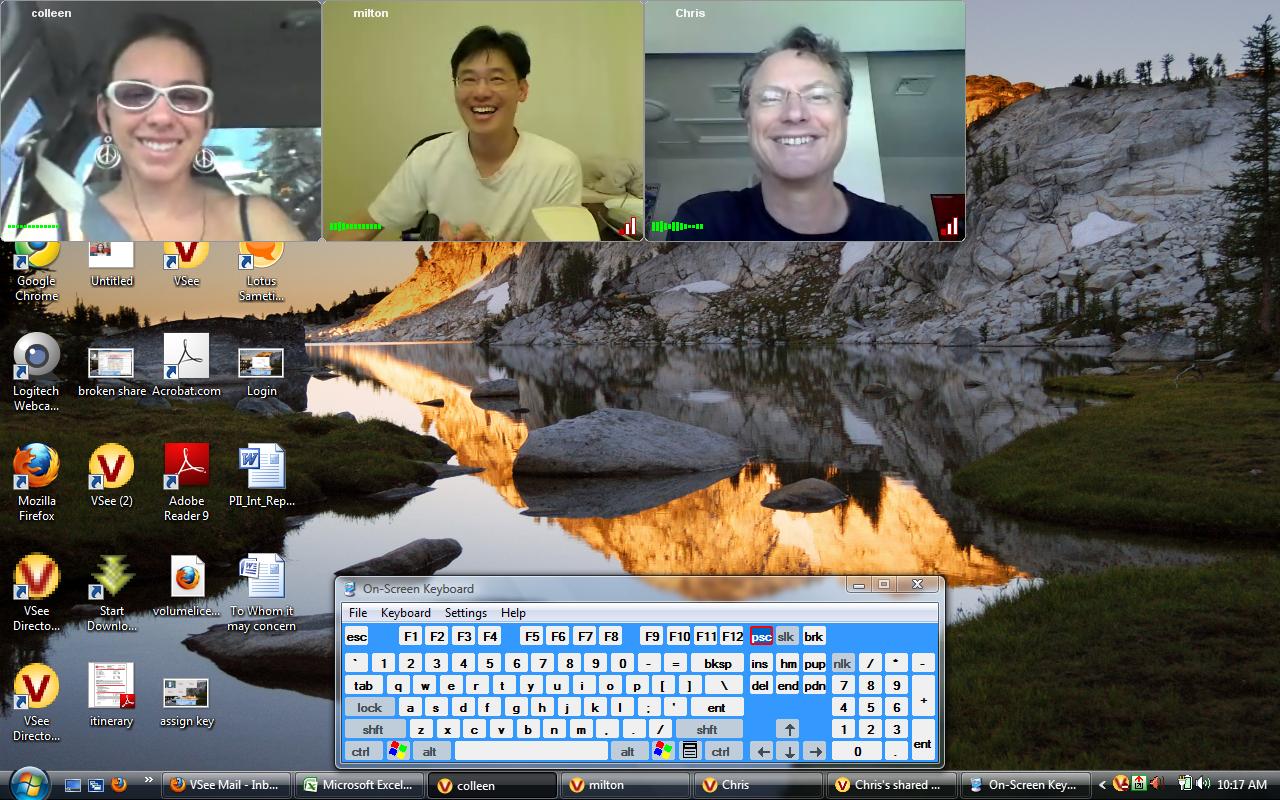Image resolution: width=1280 pixels, height=800 pixels.
Task: Open the VSee (2) desktop icon
Action: coord(111,469)
